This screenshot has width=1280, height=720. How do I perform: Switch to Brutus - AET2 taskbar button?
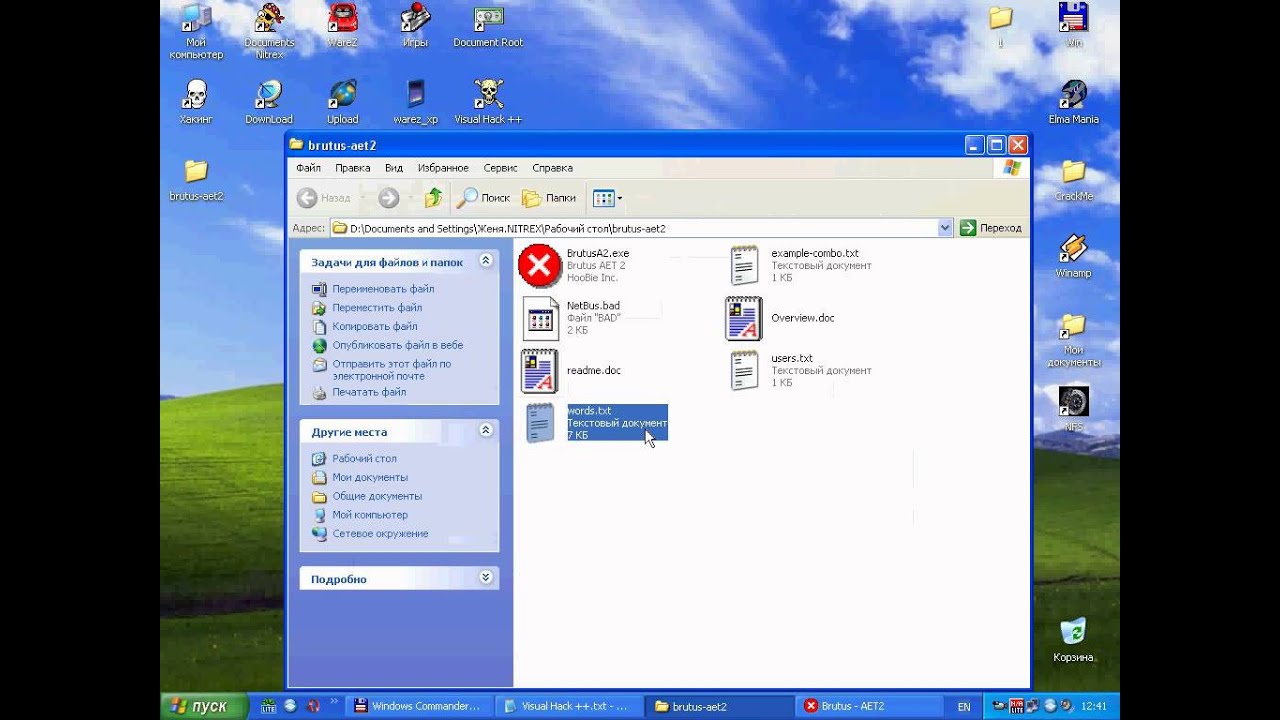(869, 706)
